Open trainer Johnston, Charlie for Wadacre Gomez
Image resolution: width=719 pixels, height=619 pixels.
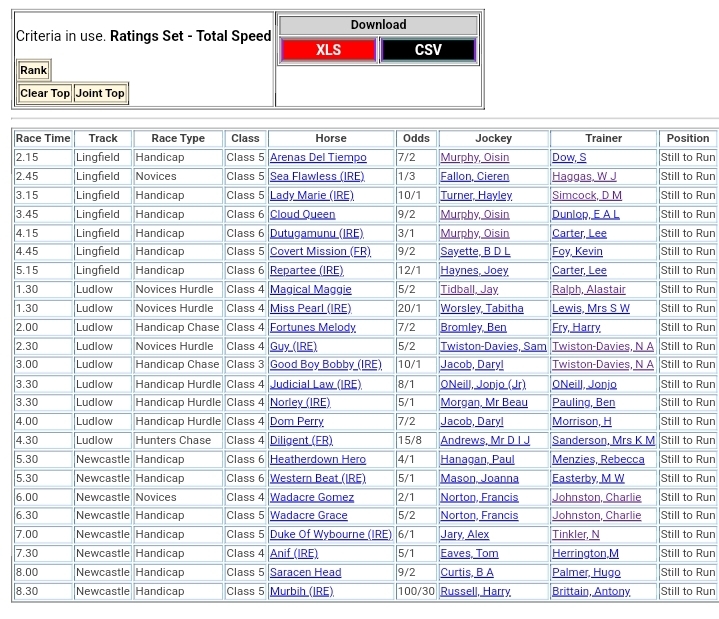coord(596,497)
